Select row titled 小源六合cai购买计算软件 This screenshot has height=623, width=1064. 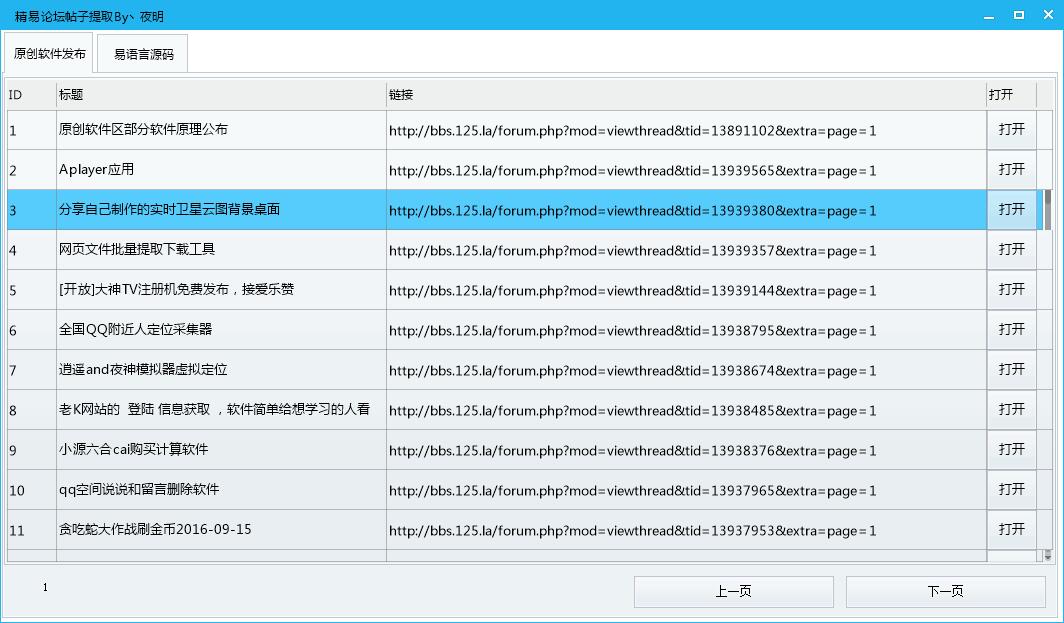(x=220, y=450)
